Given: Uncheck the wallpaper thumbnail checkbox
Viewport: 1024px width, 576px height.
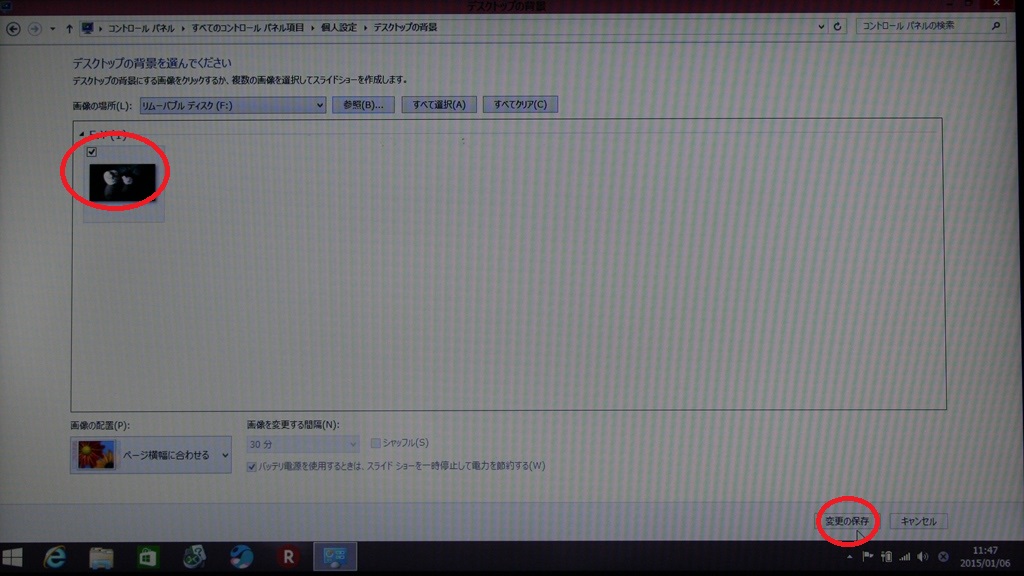Looking at the screenshot, I should tap(91, 152).
